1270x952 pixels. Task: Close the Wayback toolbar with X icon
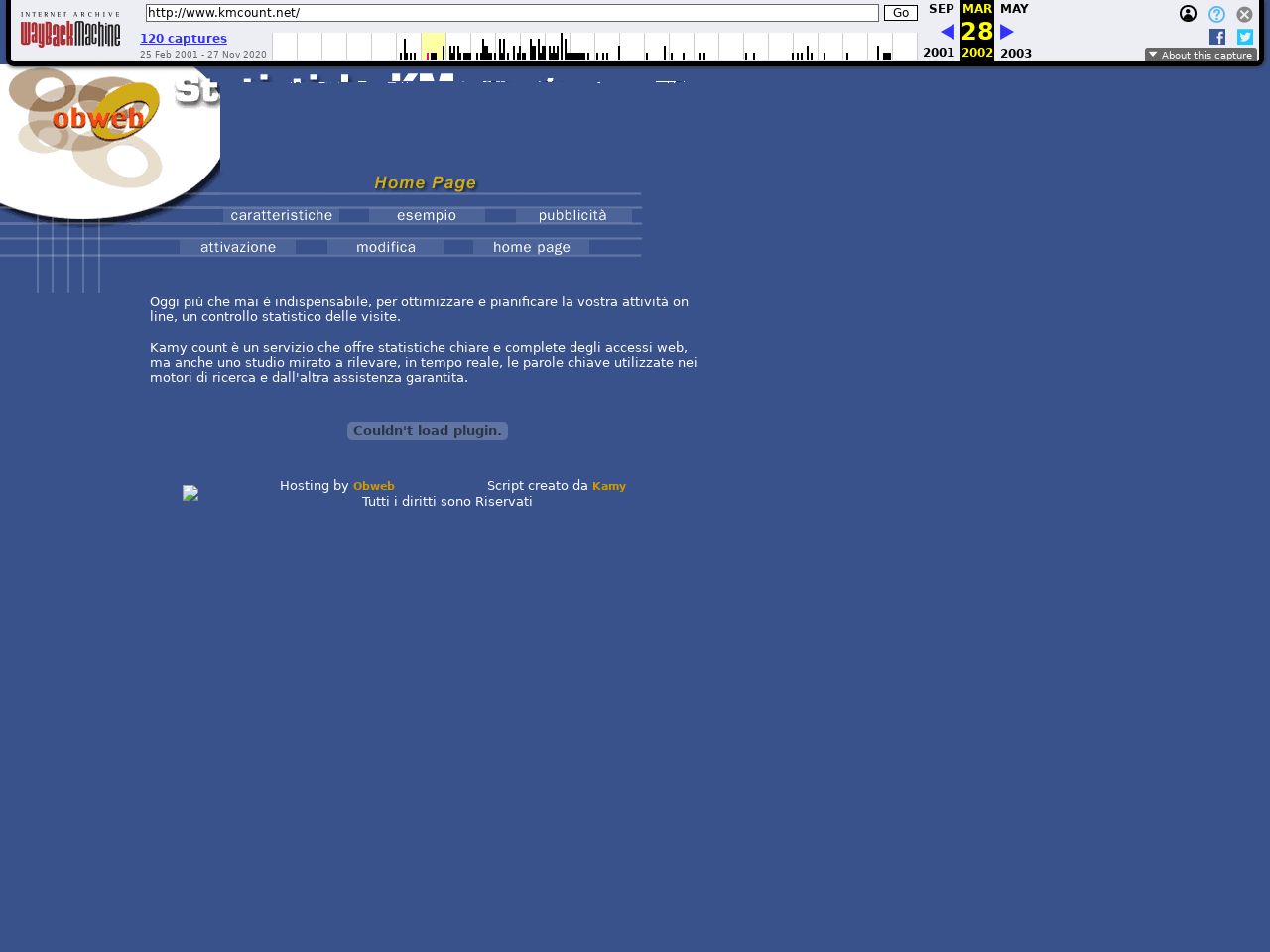pyautogui.click(x=1244, y=14)
